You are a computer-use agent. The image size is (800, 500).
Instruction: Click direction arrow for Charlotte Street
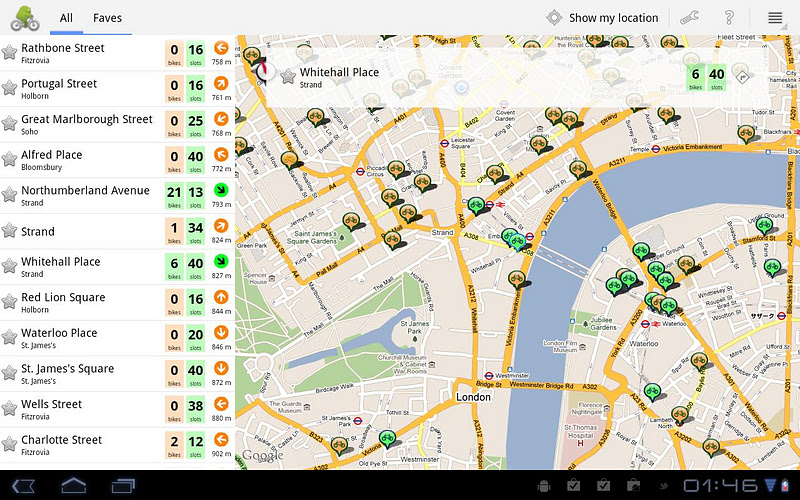221,439
